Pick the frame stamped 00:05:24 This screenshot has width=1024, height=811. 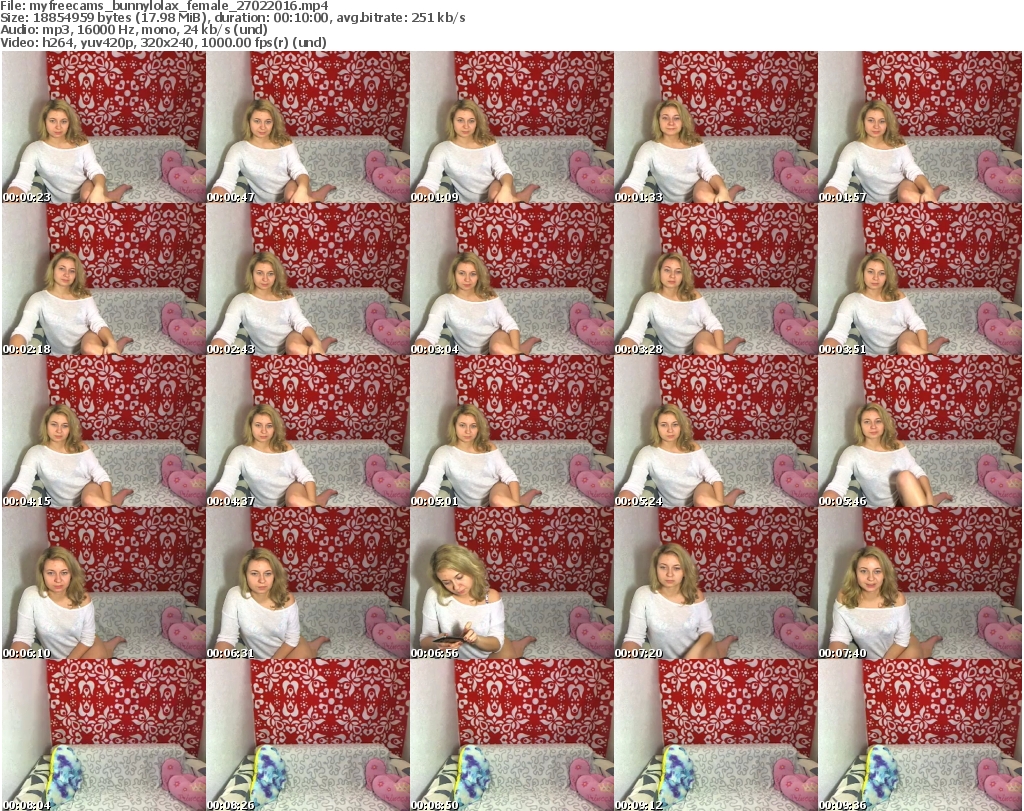pyautogui.click(x=716, y=432)
